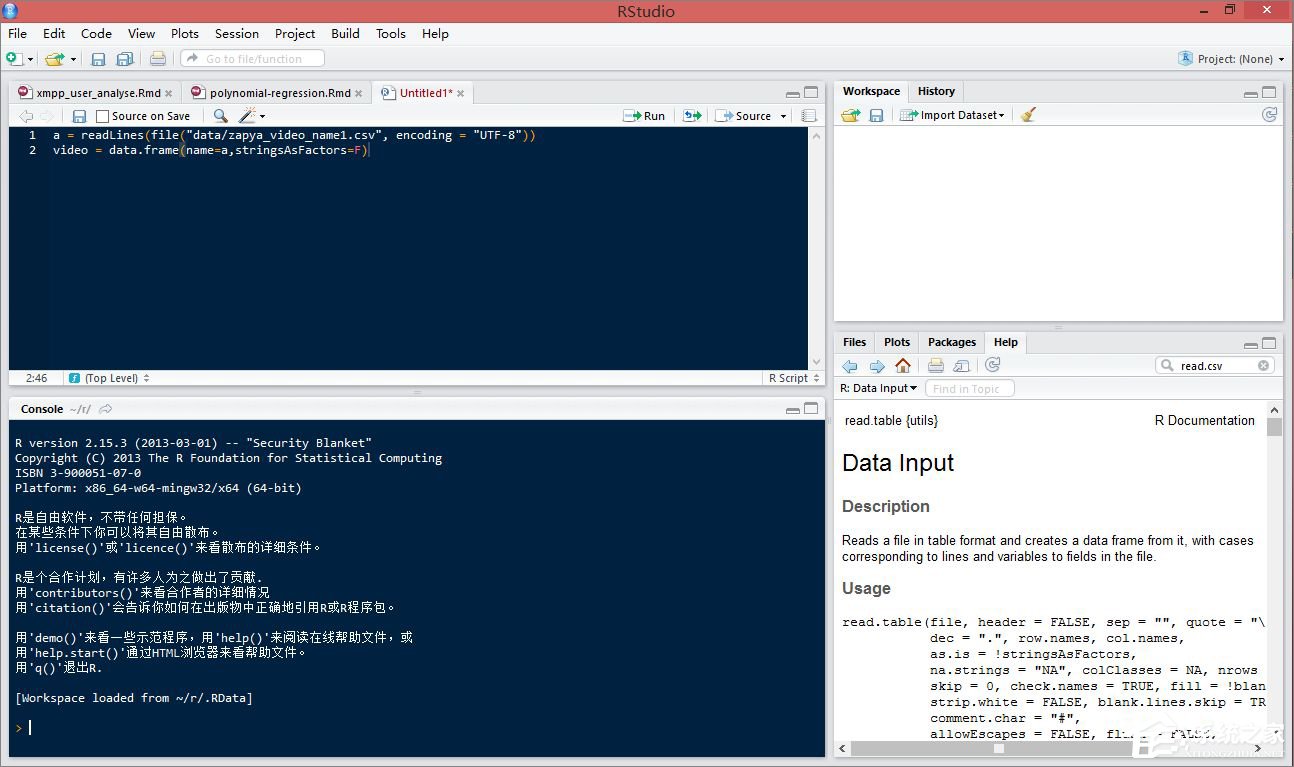Viewport: 1294px width, 767px height.
Task: Click the Run button
Action: [x=644, y=116]
